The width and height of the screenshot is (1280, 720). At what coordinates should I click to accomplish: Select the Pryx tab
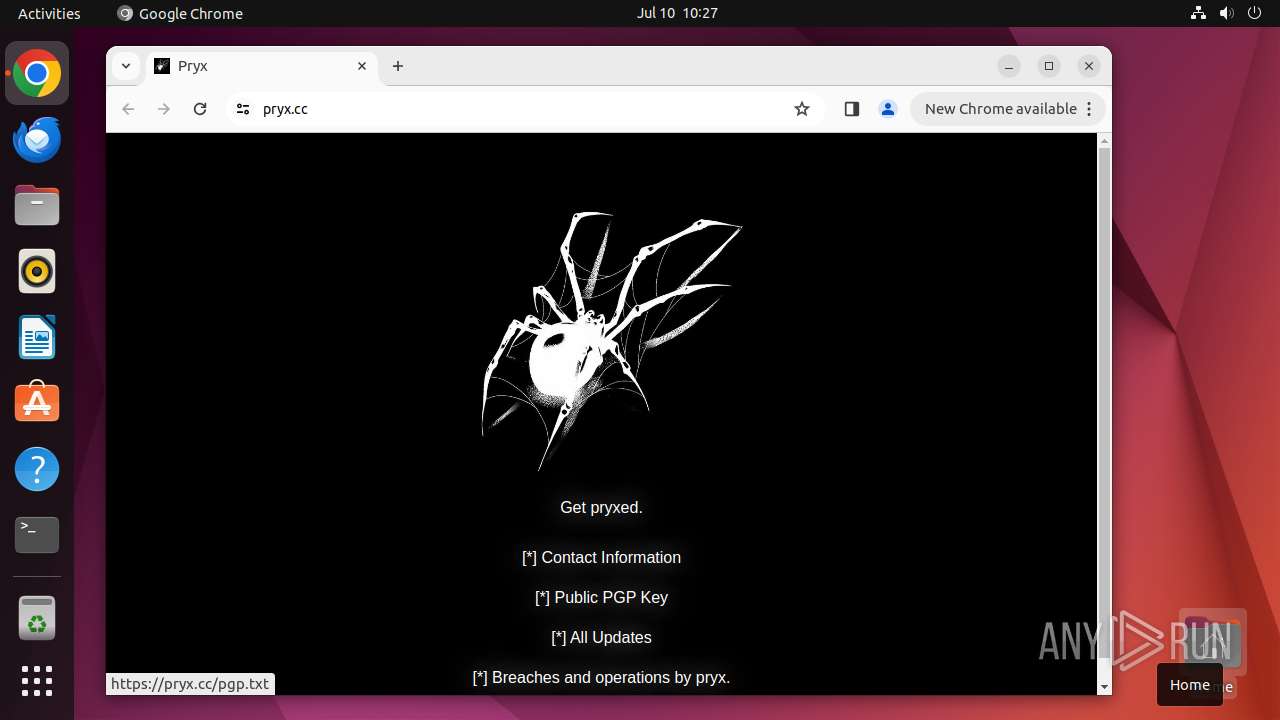coord(262,66)
